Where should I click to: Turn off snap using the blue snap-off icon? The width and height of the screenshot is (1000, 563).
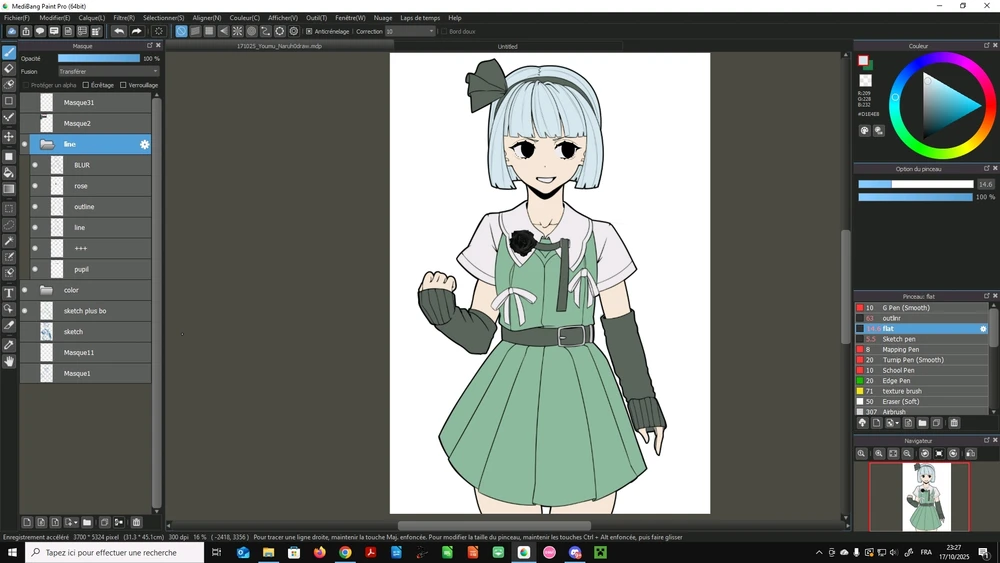(181, 31)
